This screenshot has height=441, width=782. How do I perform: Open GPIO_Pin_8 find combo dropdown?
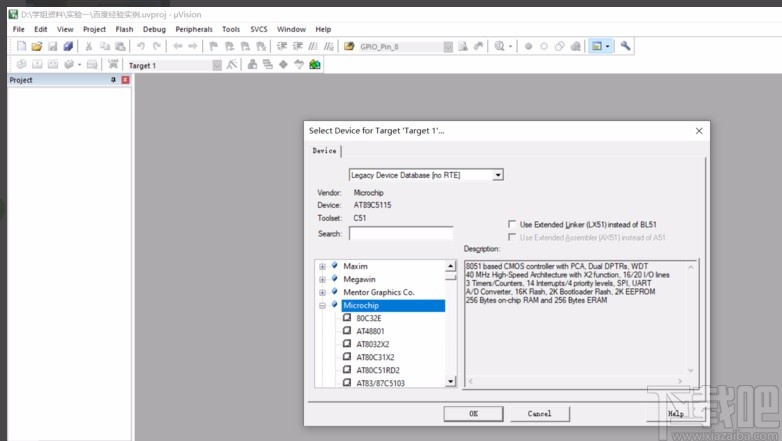448,47
